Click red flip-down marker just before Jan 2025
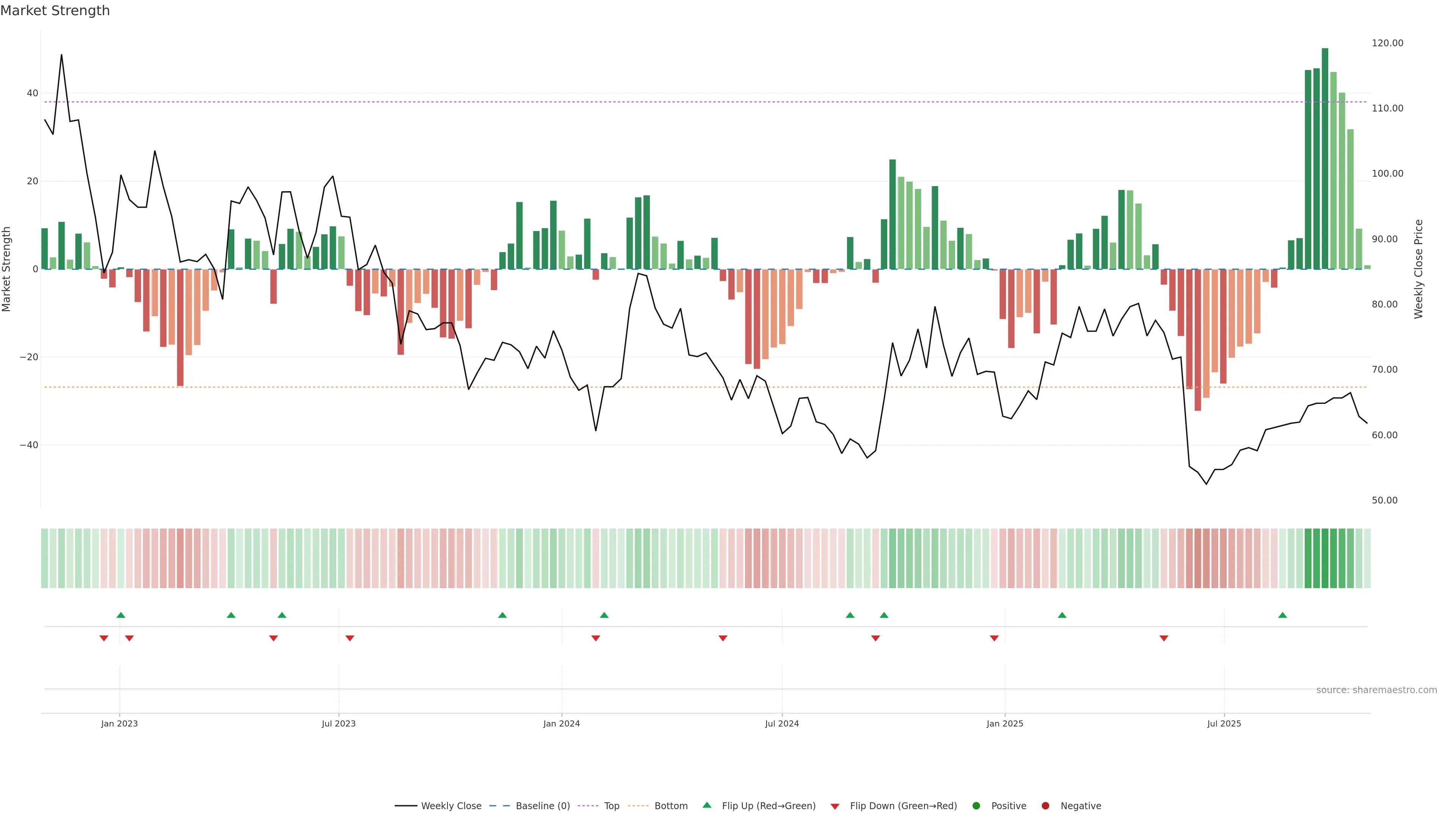Viewport: 1456px width, 819px height. click(x=994, y=638)
